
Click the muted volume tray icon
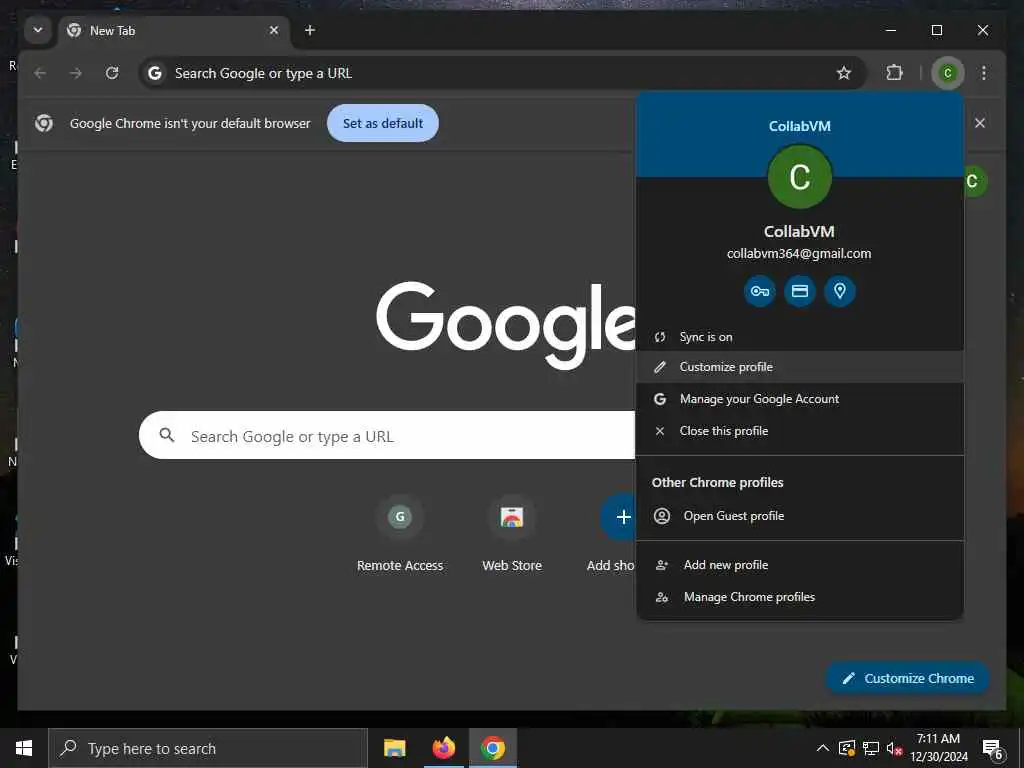(x=894, y=748)
